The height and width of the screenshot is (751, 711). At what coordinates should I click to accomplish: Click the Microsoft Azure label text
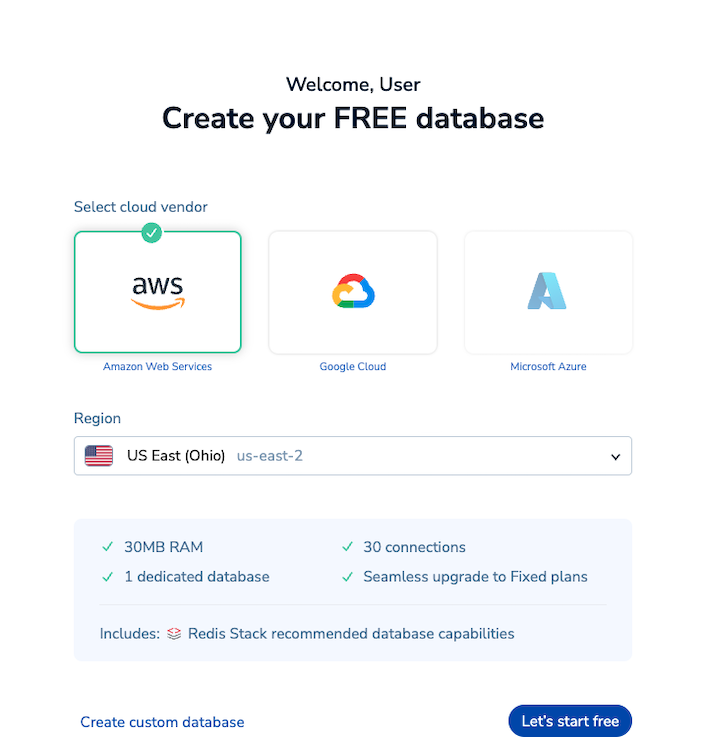pos(548,367)
